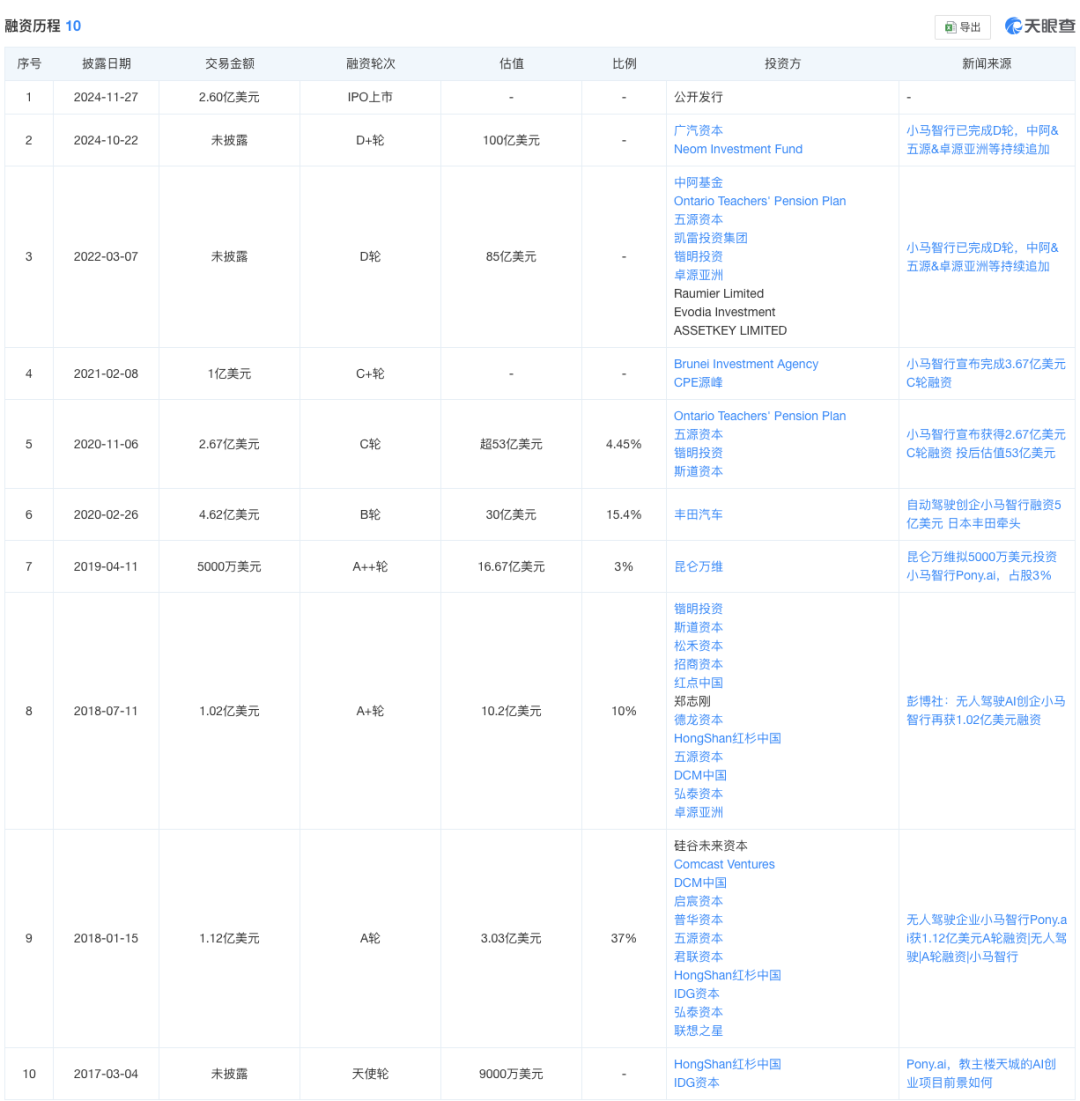Open news link 自动驾驶创企小马智行融资5亿美元
Screen dimensions: 1080x1101
[984, 514]
